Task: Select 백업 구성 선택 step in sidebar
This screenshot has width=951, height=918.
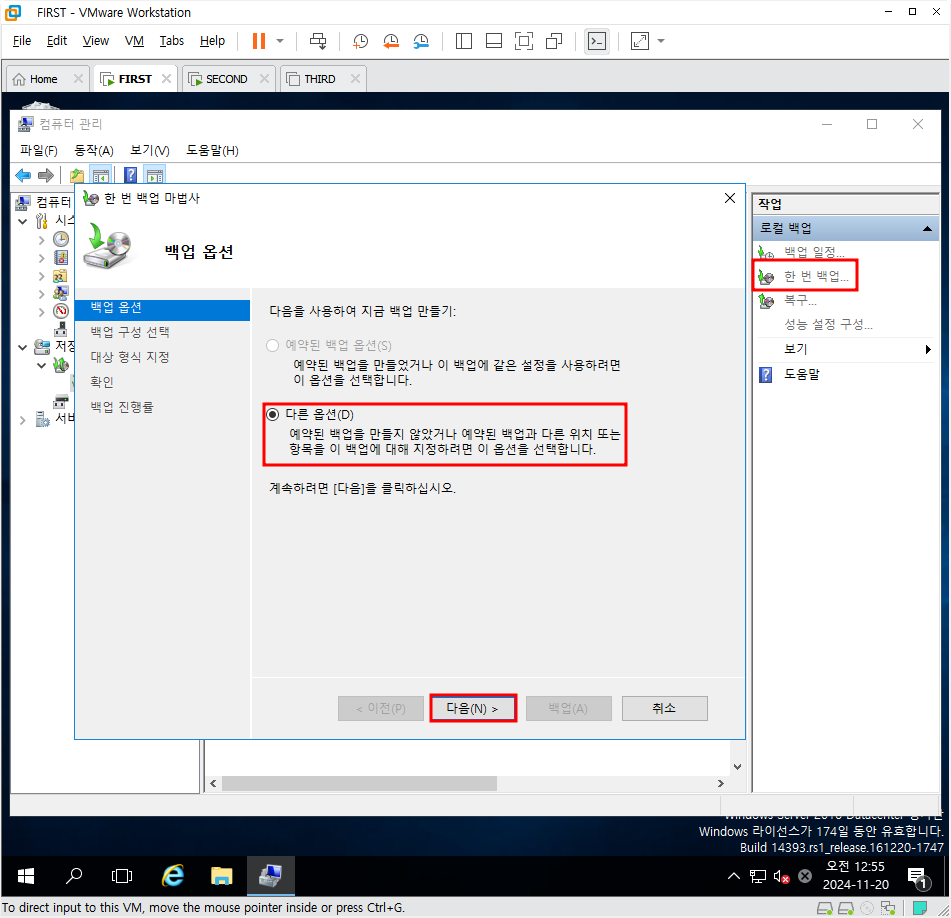Action: [130, 332]
